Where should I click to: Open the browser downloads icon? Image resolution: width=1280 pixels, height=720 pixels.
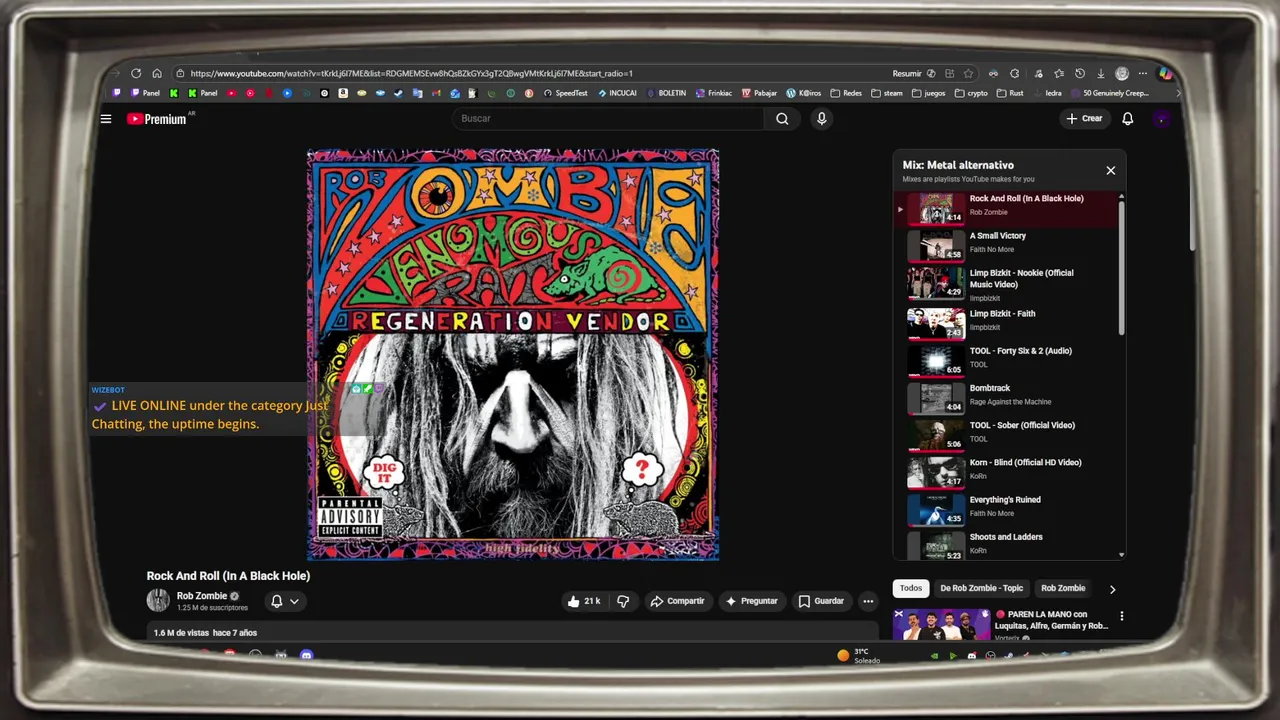[1100, 73]
